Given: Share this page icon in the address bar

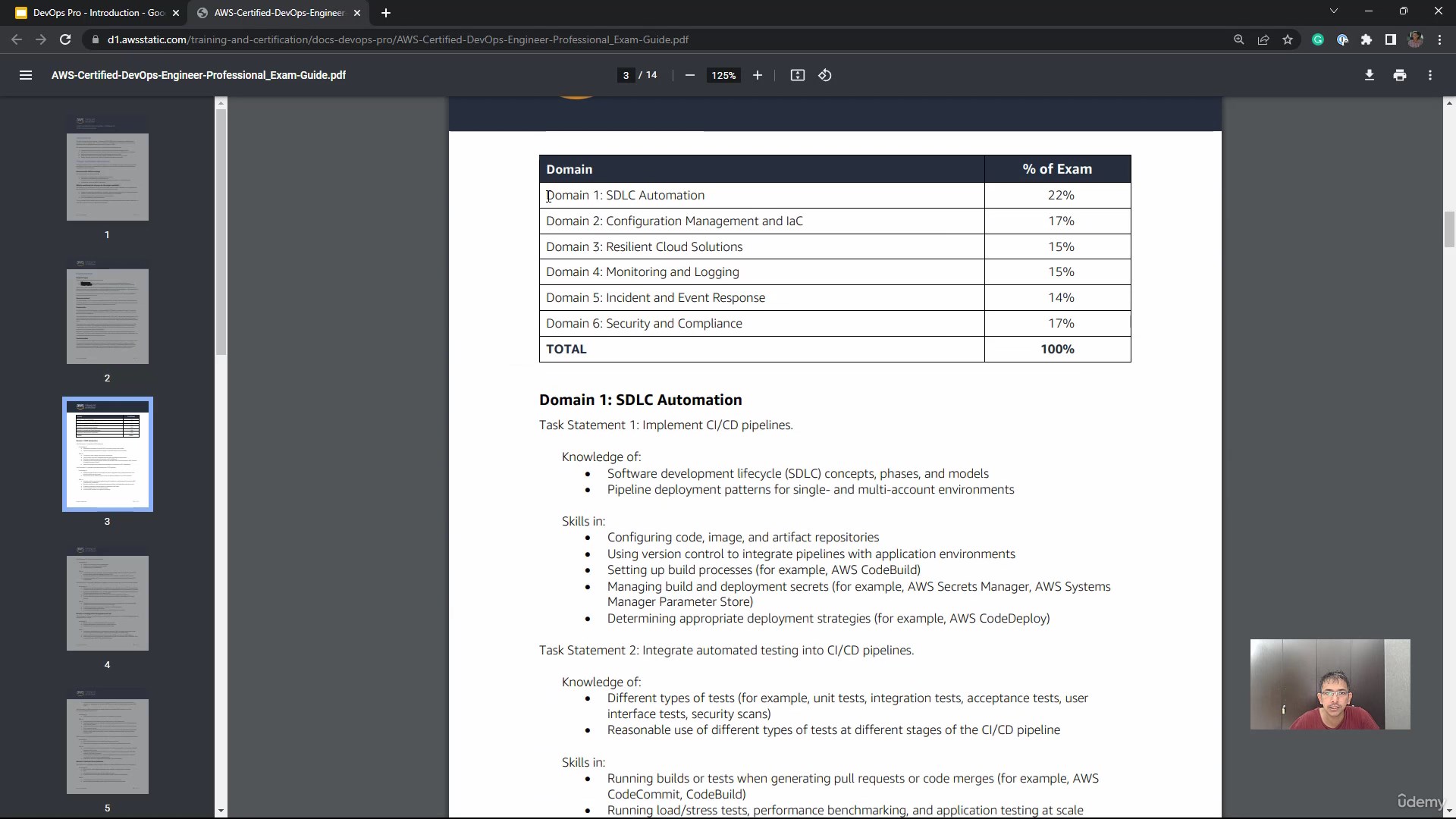Looking at the screenshot, I should (1263, 39).
